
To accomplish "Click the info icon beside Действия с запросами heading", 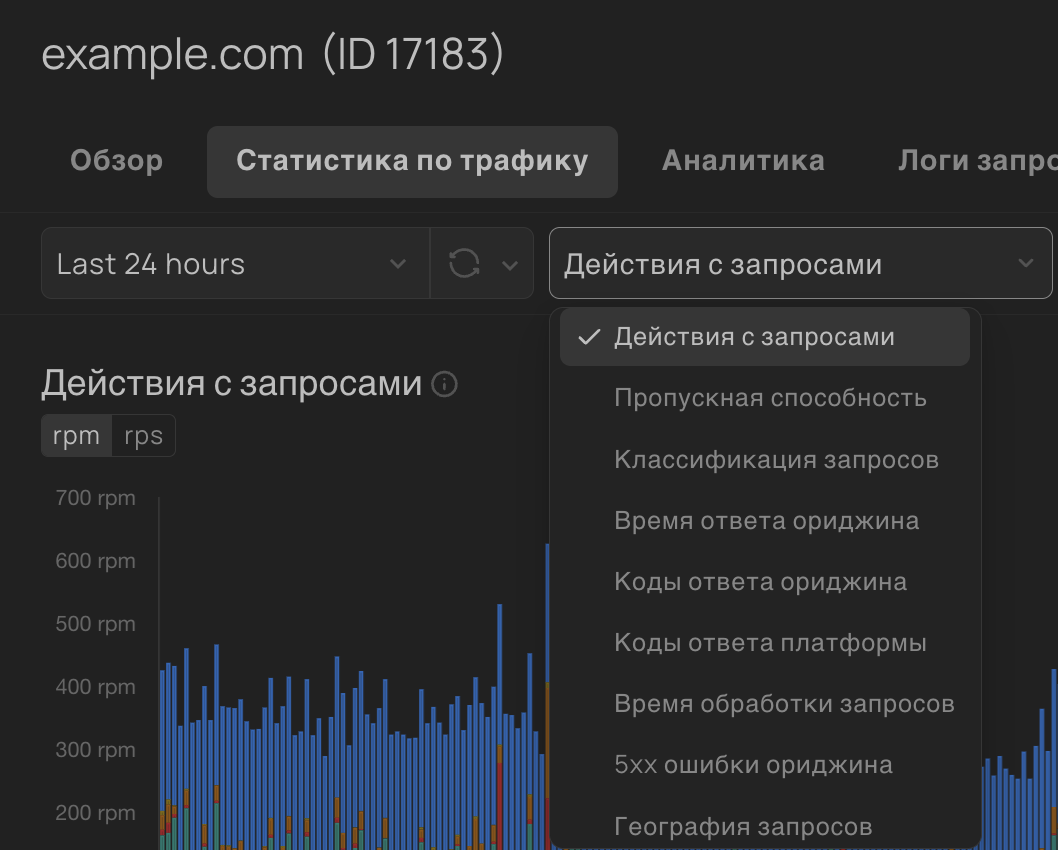I will (x=444, y=385).
